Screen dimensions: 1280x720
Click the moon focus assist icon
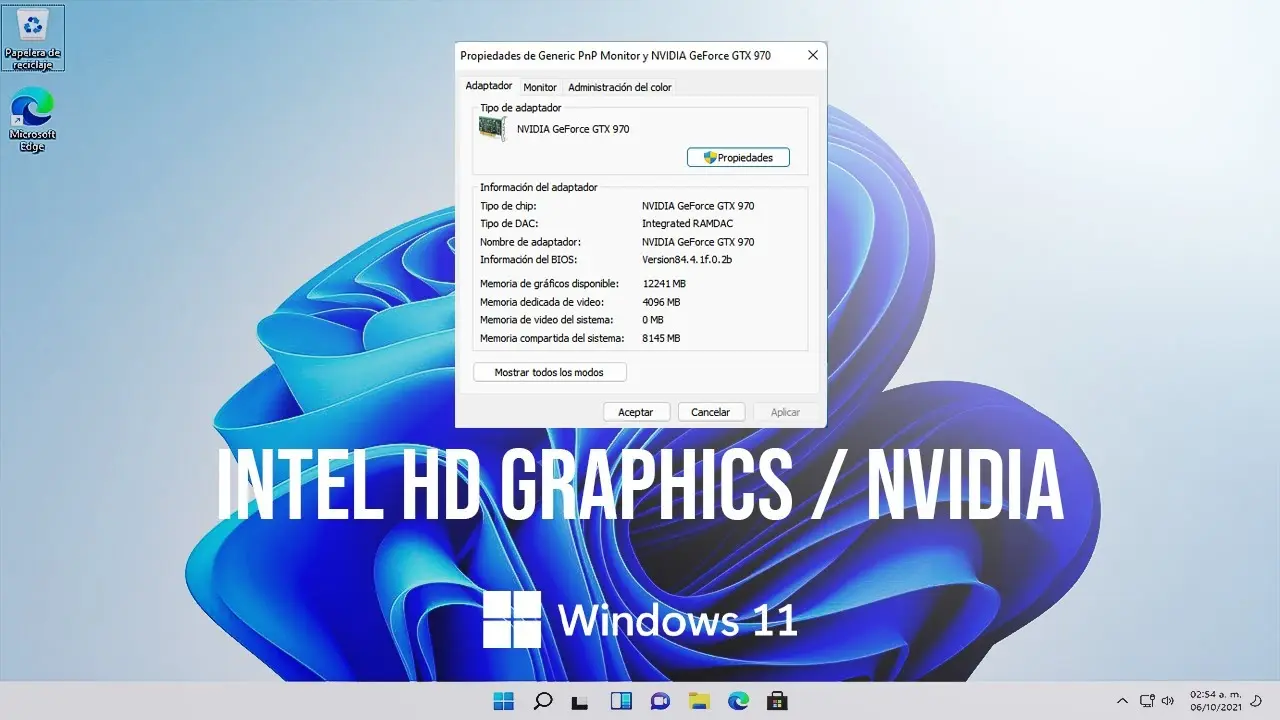click(1256, 701)
